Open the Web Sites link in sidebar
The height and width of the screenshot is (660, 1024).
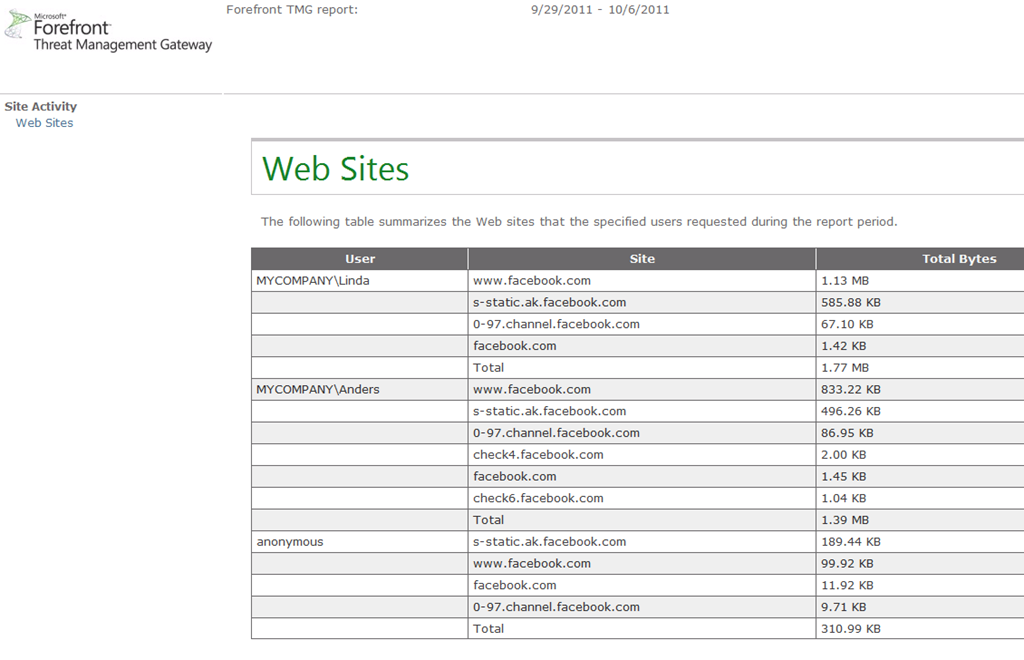point(44,123)
